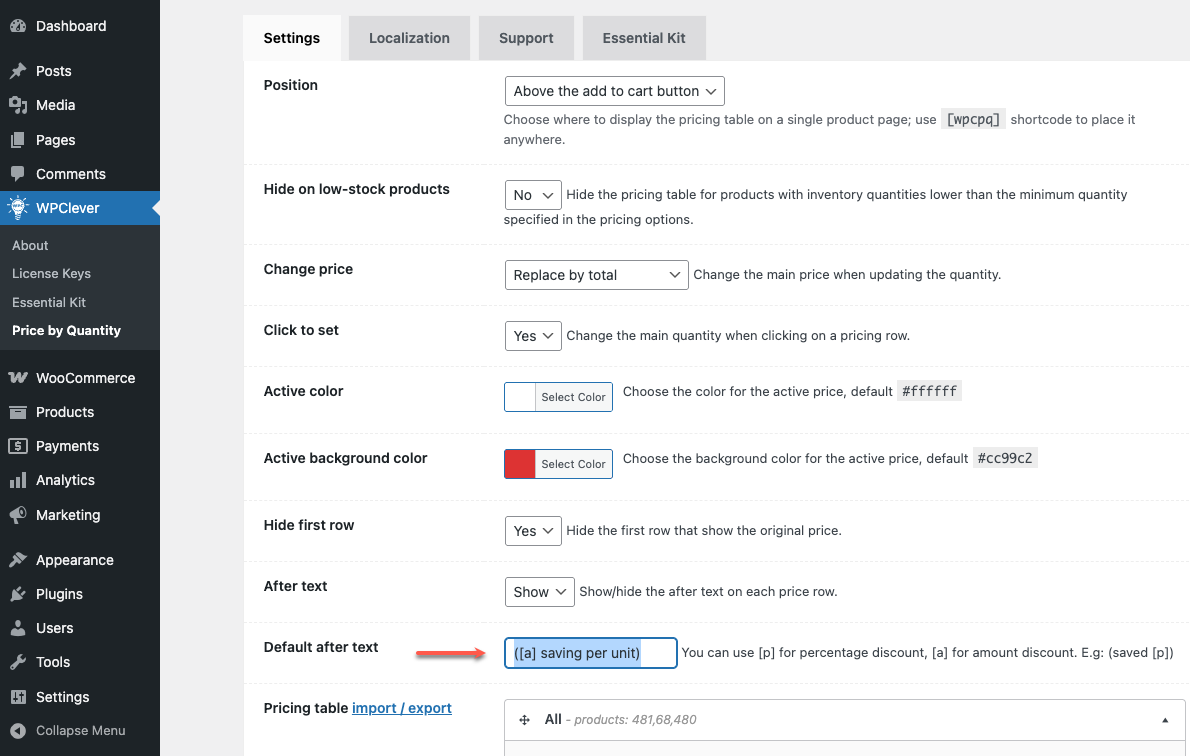Click the move handle icon on All row
The image size is (1190, 756).
coord(524,720)
